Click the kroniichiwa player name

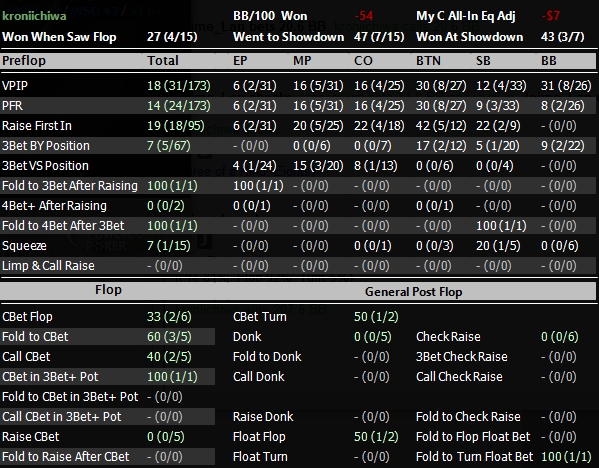(34, 16)
